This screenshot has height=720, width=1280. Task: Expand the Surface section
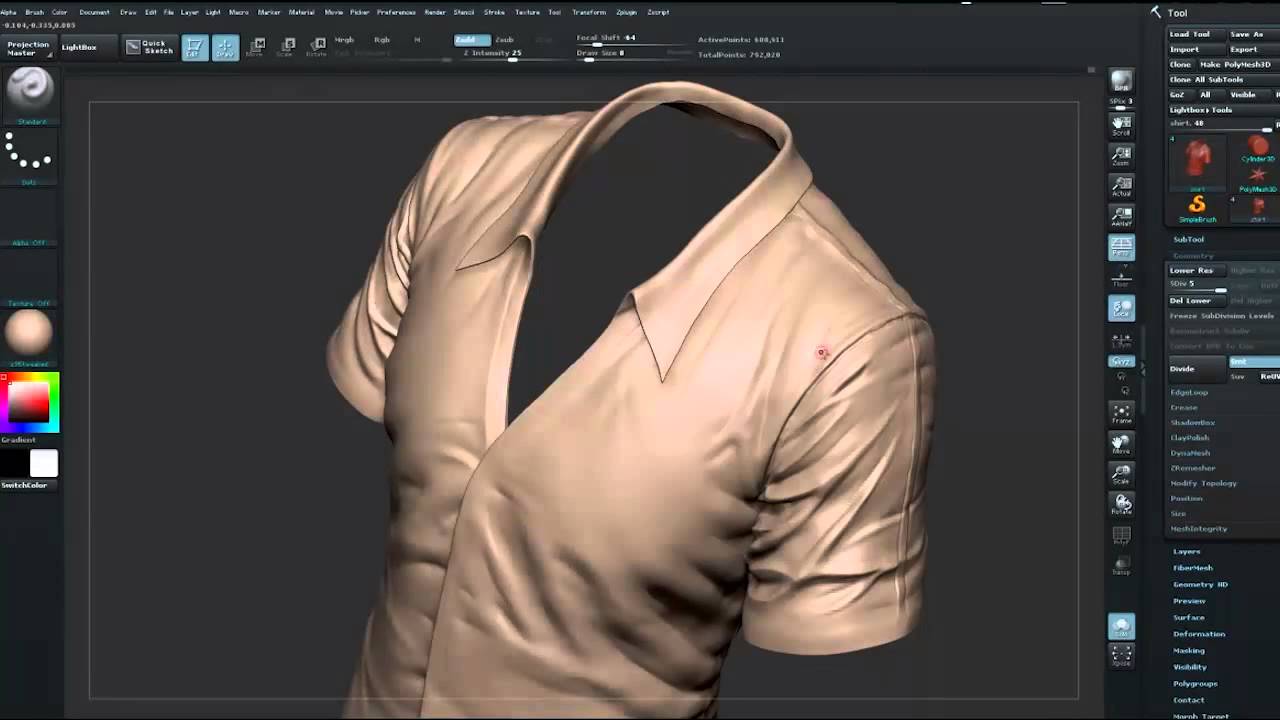1189,617
